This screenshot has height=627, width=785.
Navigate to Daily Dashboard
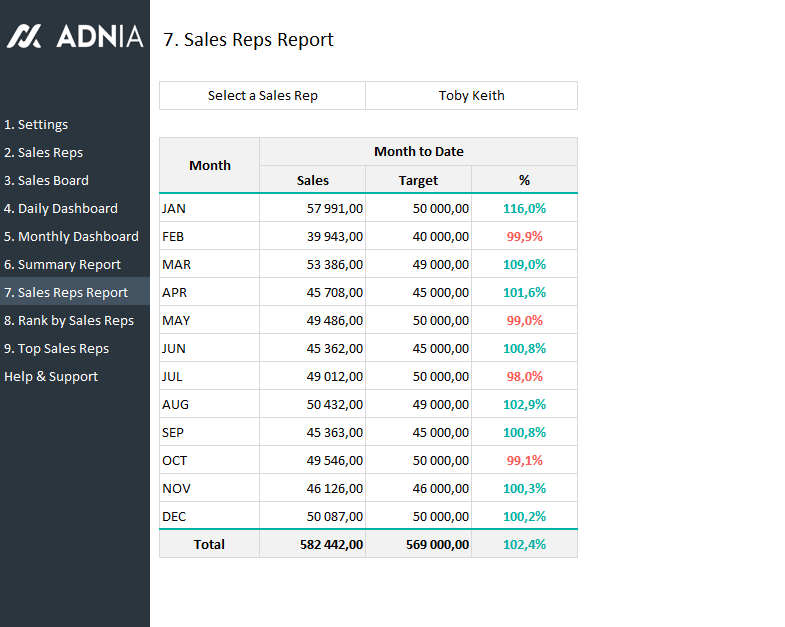click(x=61, y=209)
